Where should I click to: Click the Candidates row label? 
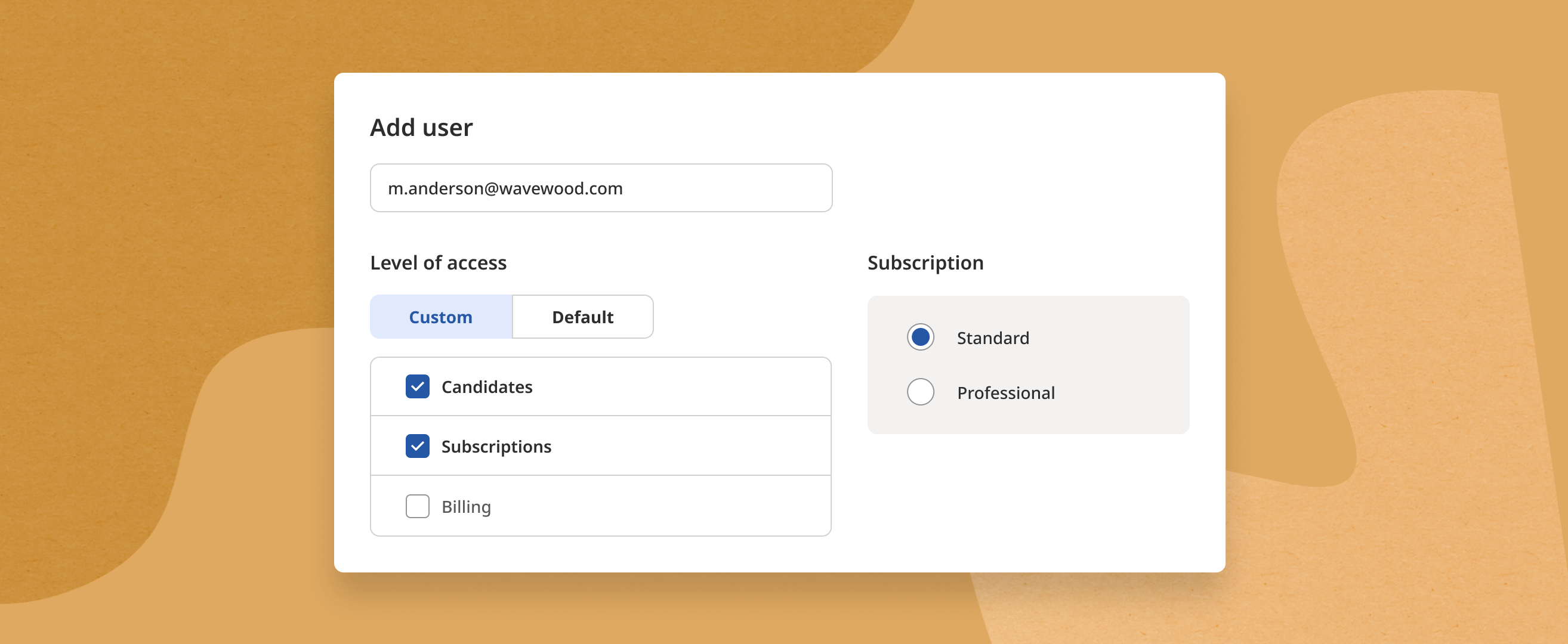pos(486,386)
